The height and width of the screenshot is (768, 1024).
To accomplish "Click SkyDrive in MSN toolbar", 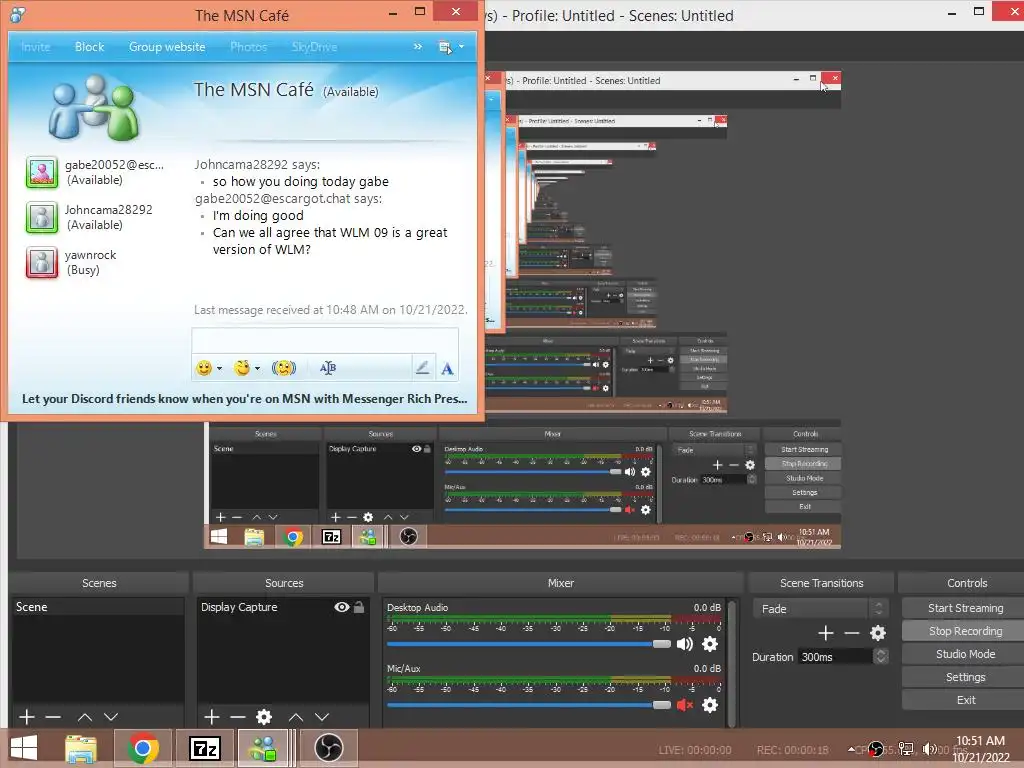I will [315, 47].
